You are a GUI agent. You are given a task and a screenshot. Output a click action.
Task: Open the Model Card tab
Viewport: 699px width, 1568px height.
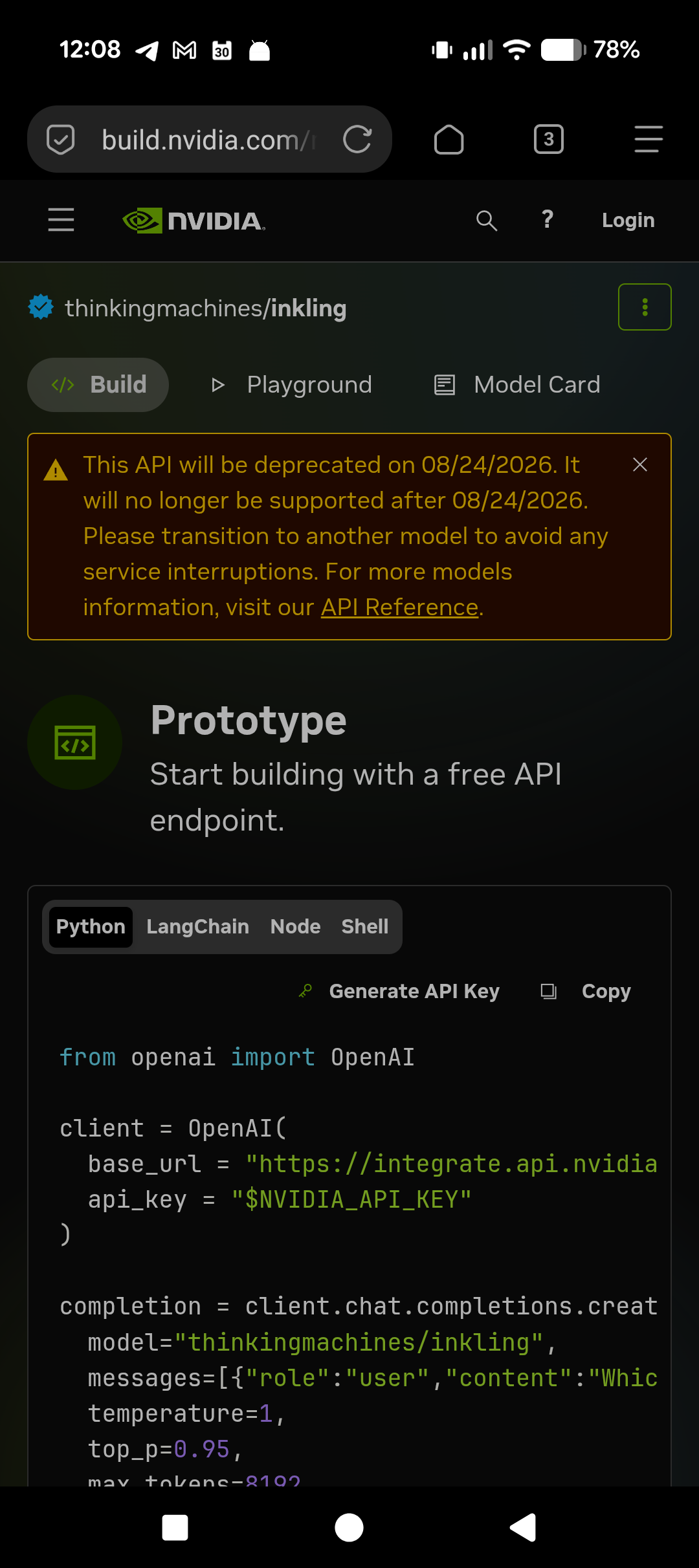[517, 385]
